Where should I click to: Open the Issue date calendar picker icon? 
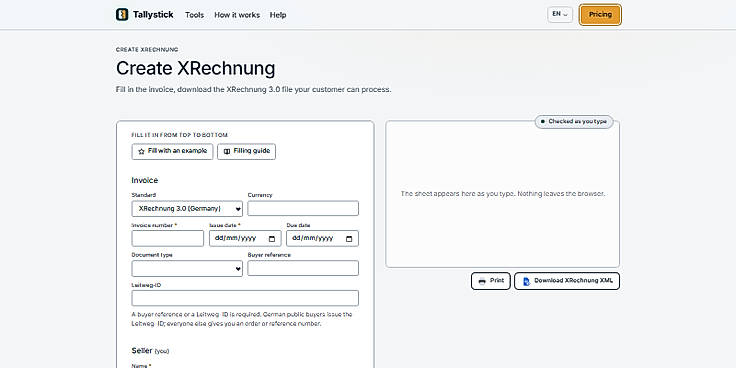272,238
